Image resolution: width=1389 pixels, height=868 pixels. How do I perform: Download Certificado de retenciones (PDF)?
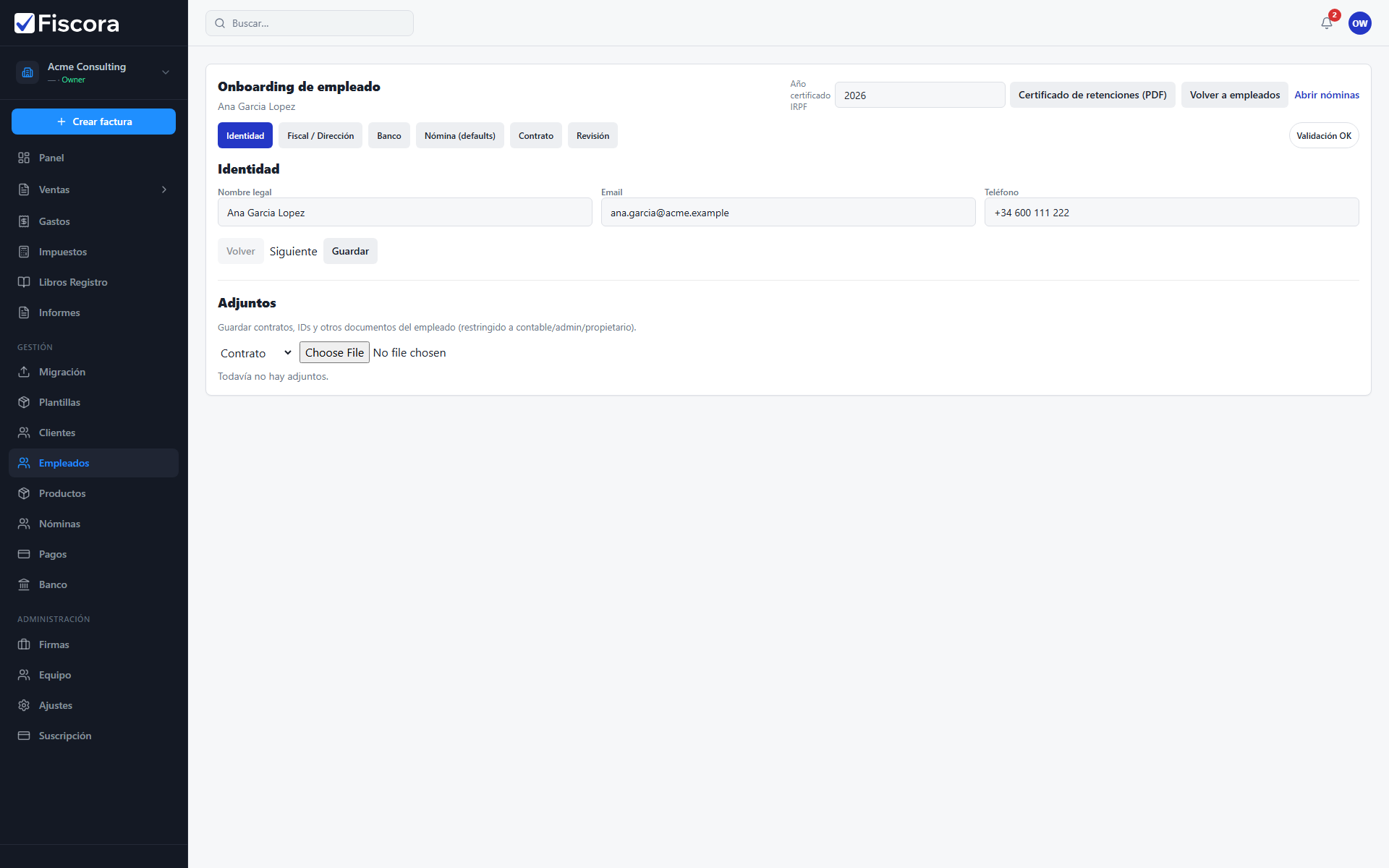1092,95
